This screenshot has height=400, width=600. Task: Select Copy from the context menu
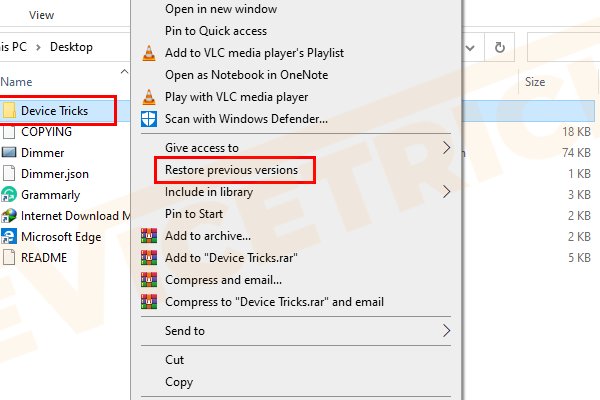[x=179, y=381]
